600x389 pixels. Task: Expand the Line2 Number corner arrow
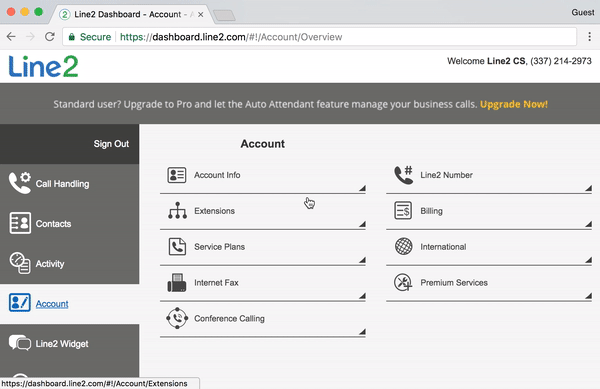pyautogui.click(x=589, y=188)
